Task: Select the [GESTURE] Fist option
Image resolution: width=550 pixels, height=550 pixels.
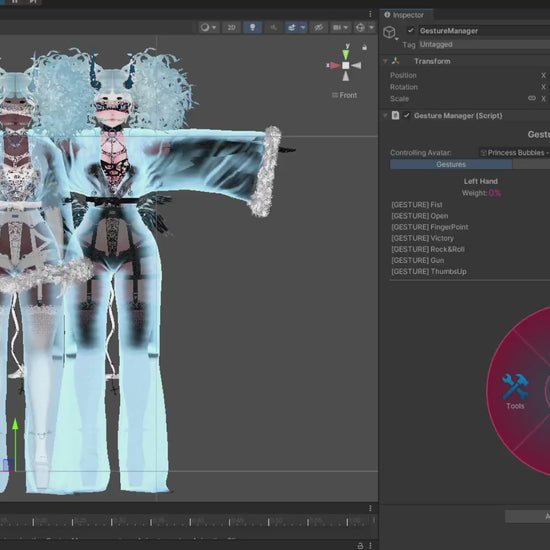Action: [x=417, y=204]
